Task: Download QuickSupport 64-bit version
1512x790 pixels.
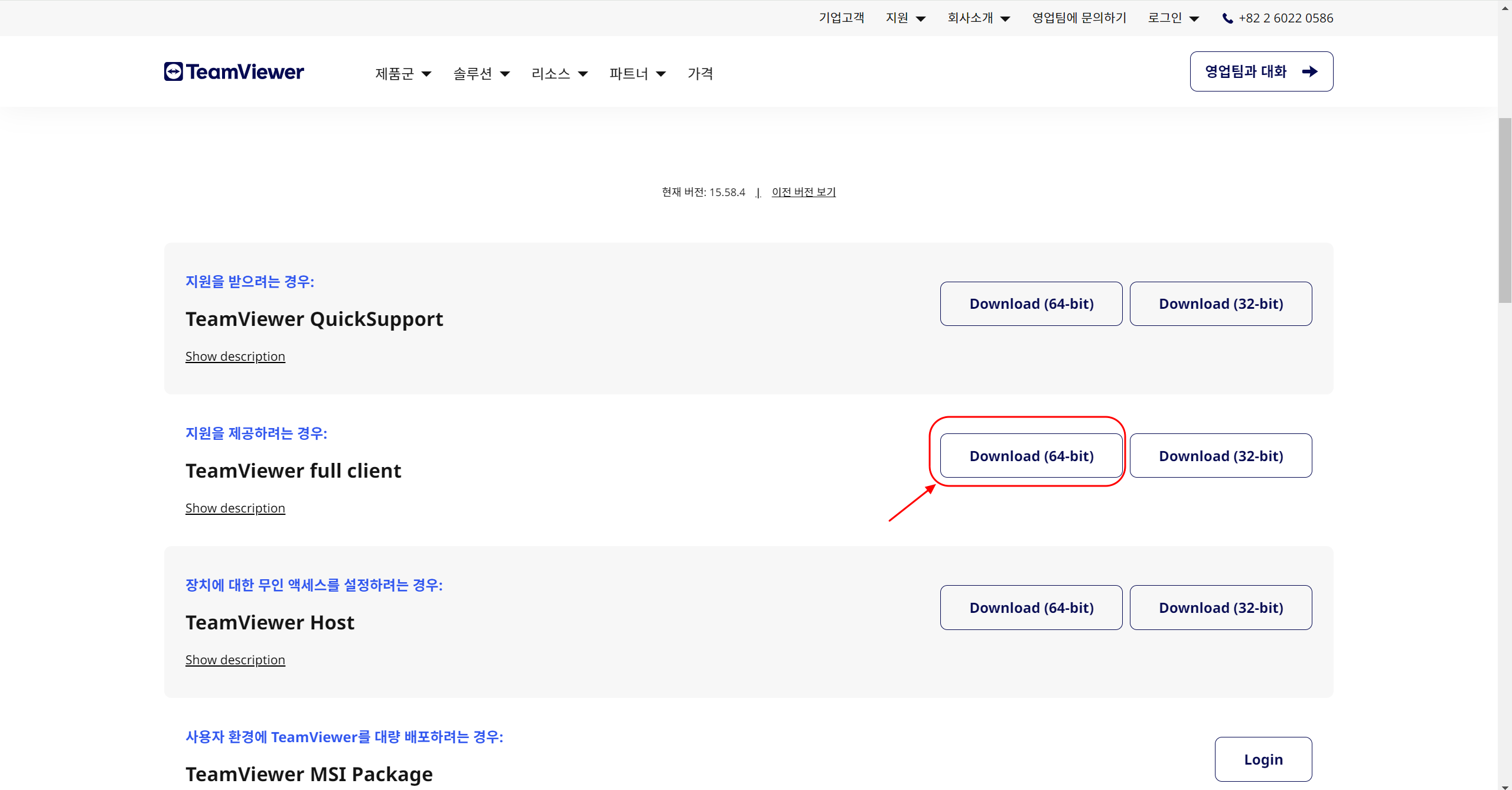Action: pyautogui.click(x=1031, y=303)
